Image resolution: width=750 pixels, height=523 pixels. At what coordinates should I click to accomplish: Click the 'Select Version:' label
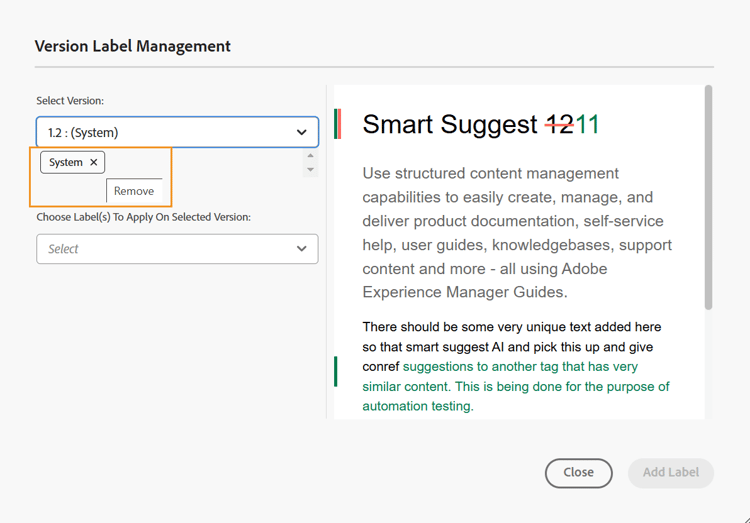[x=70, y=100]
